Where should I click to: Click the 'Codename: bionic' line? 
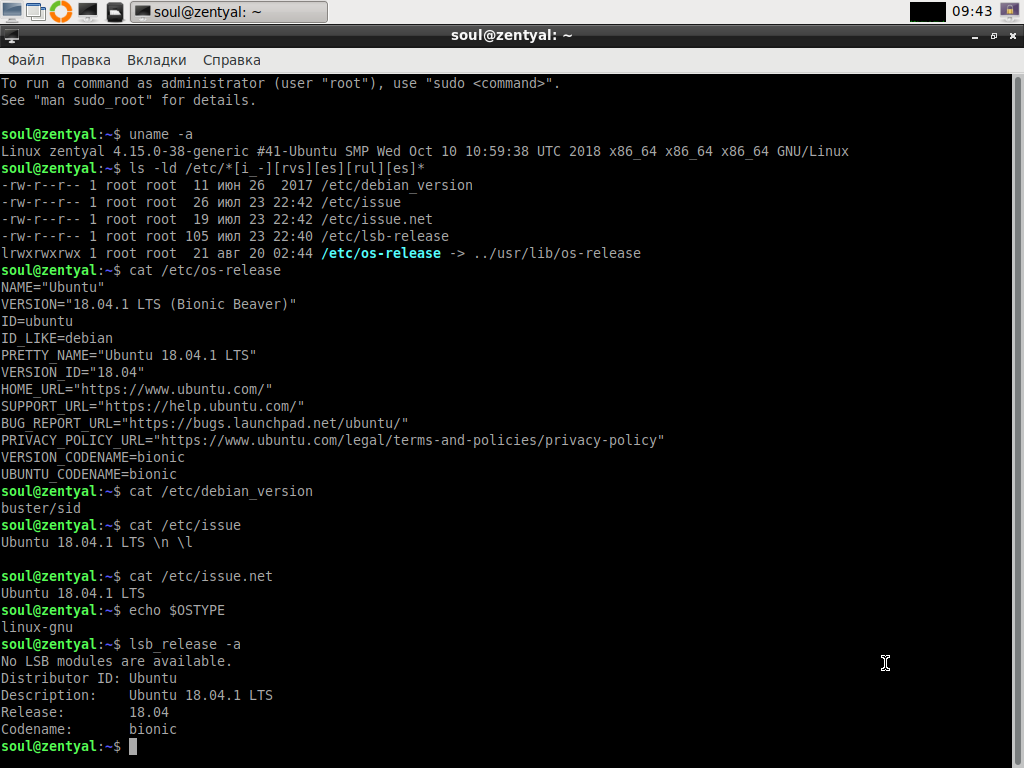89,729
